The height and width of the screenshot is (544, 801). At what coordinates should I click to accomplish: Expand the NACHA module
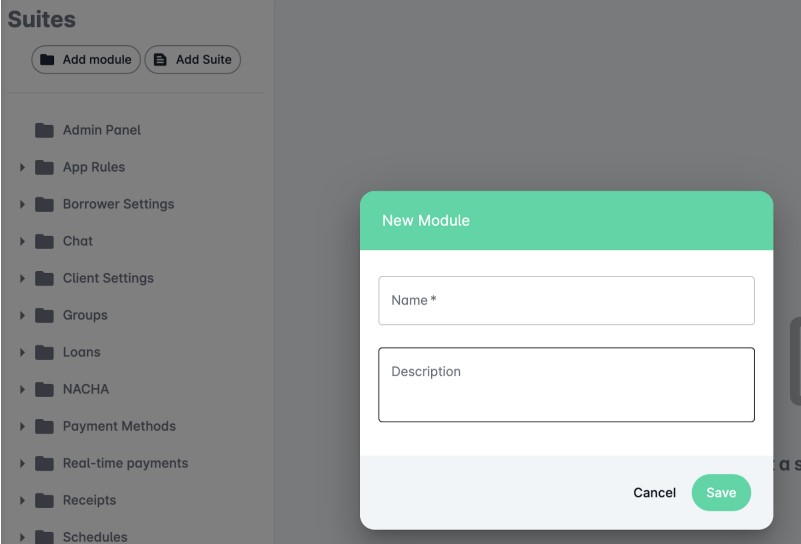22,389
